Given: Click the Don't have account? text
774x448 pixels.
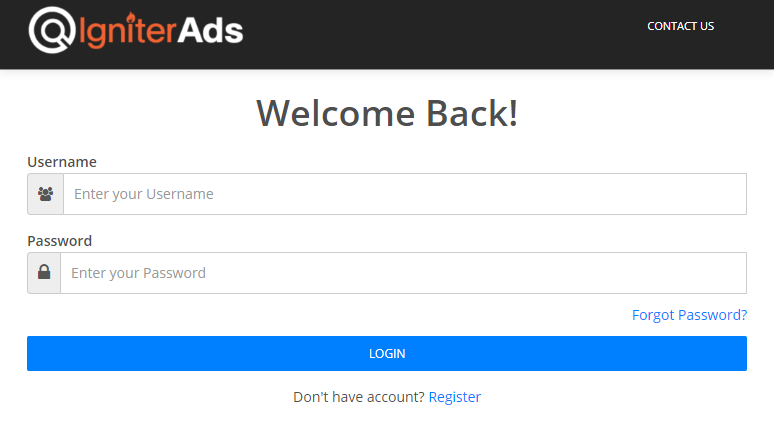Looking at the screenshot, I should point(359,397).
